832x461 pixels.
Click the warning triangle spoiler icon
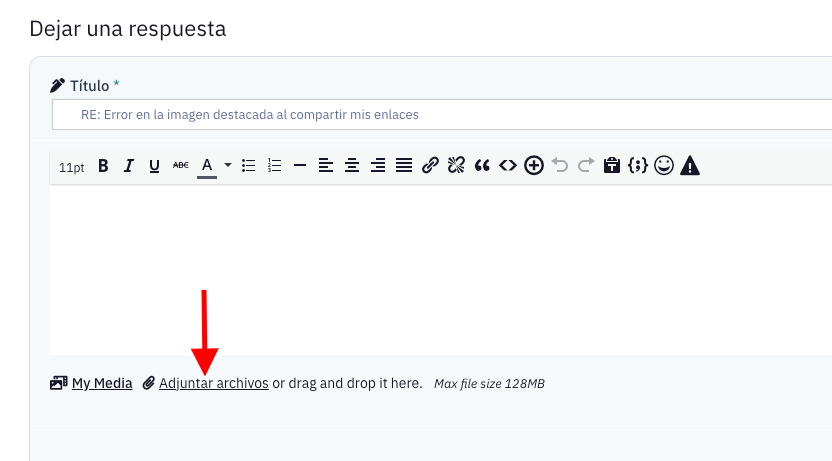click(x=690, y=166)
